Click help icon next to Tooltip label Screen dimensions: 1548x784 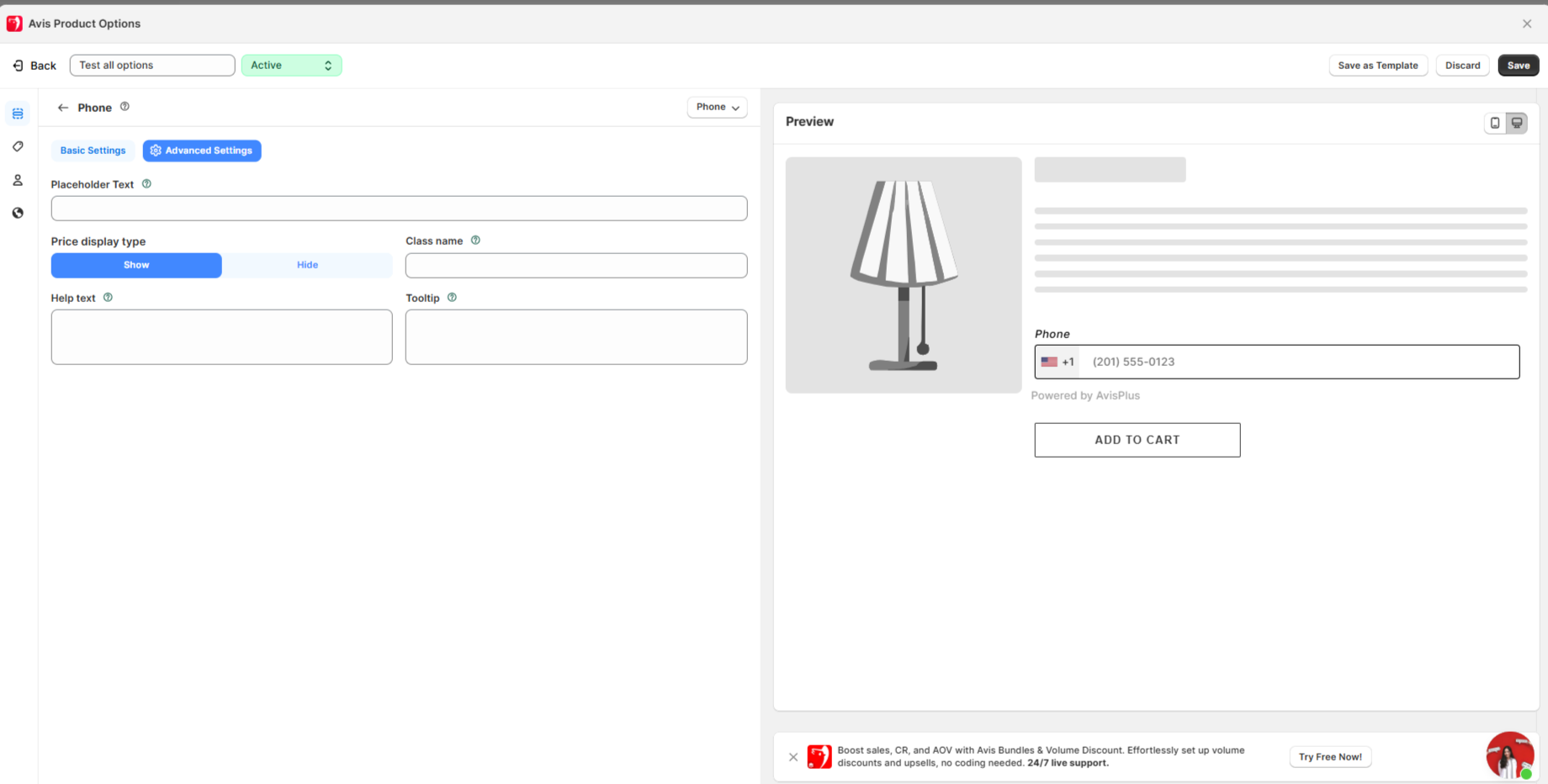coord(452,298)
